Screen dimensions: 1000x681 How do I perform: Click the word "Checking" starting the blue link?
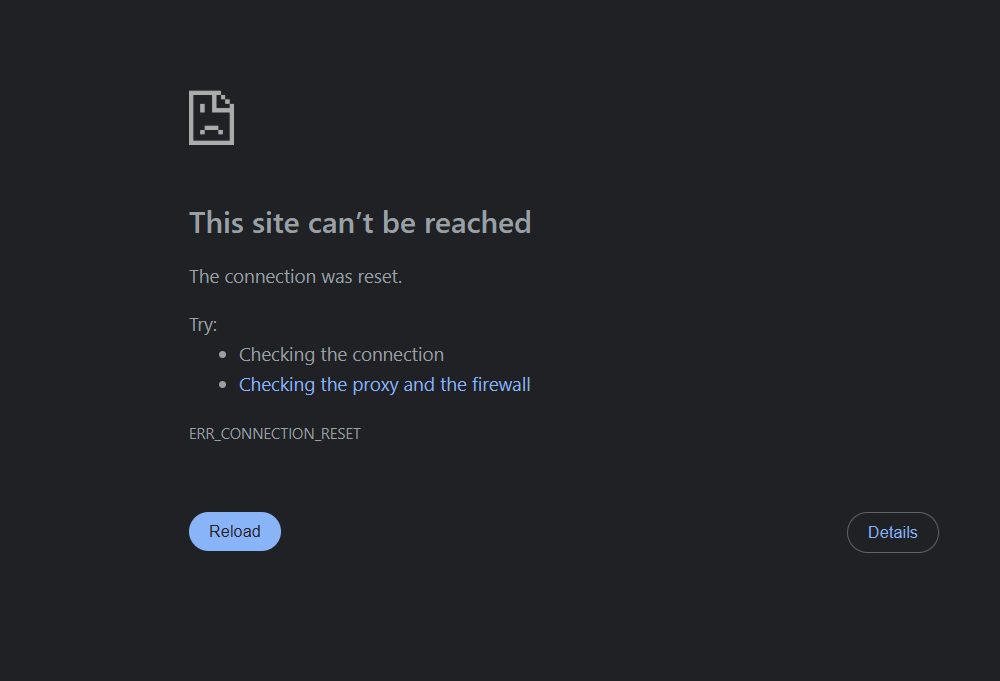277,385
